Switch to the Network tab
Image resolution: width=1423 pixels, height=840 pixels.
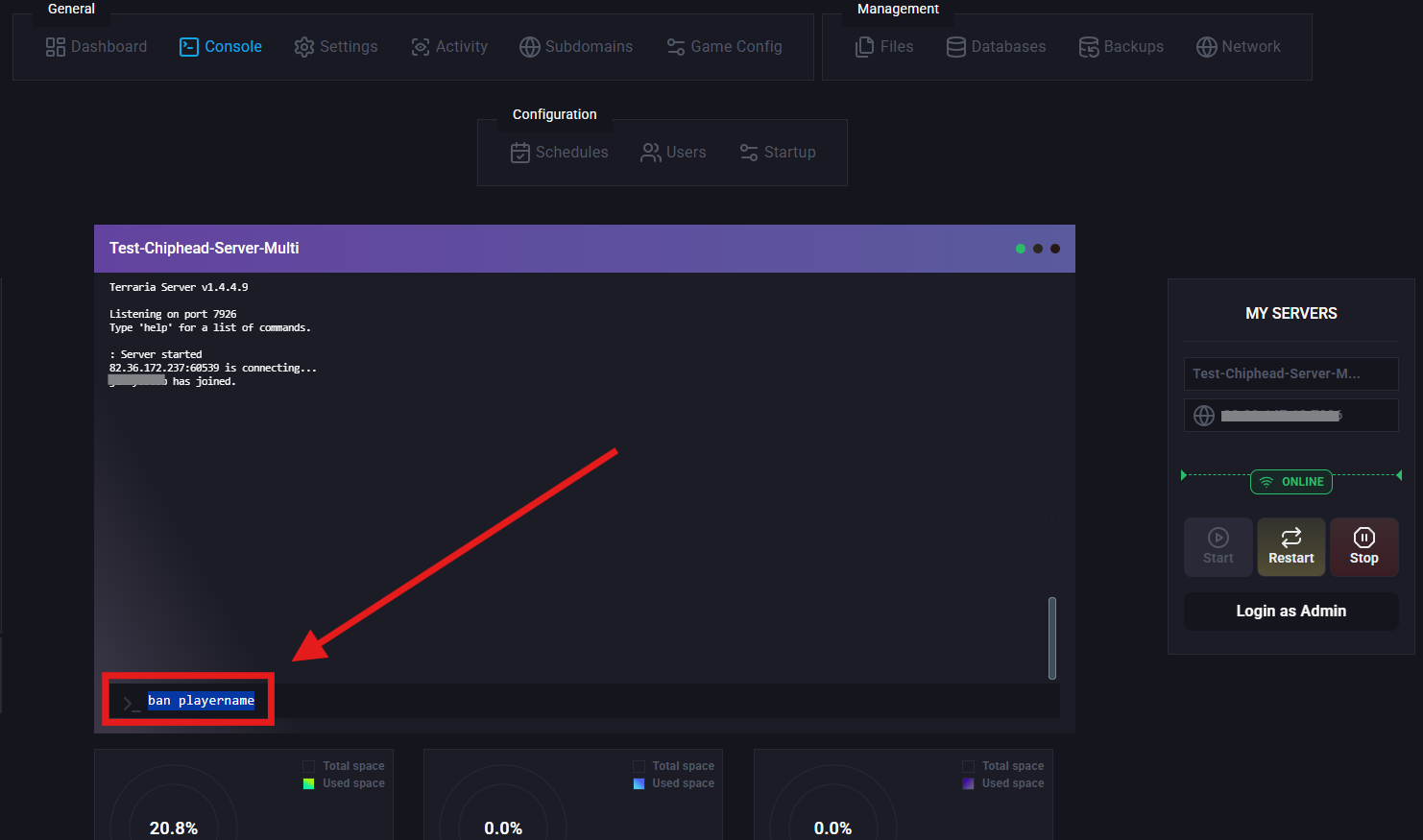(1238, 46)
